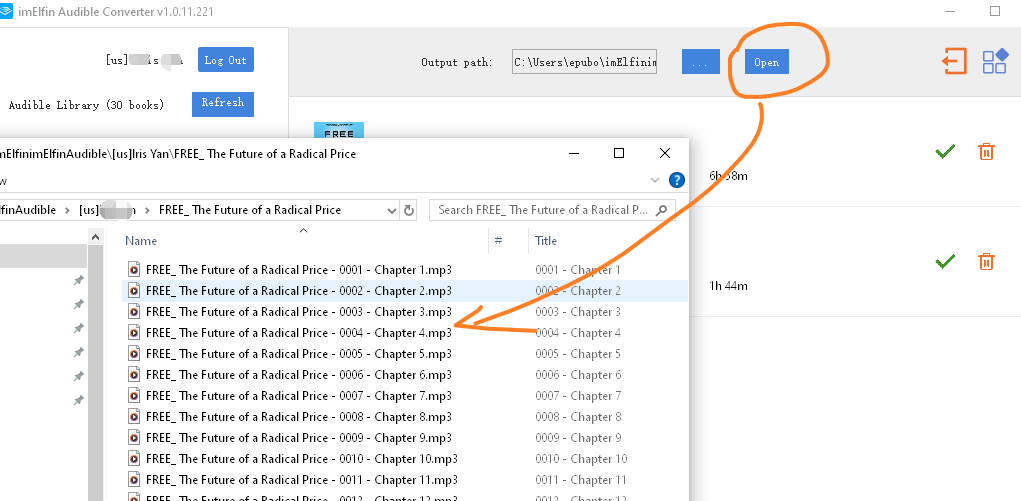The width and height of the screenshot is (1021, 501).
Task: Select the Chapter 10.mp3 file
Action: (x=301, y=459)
